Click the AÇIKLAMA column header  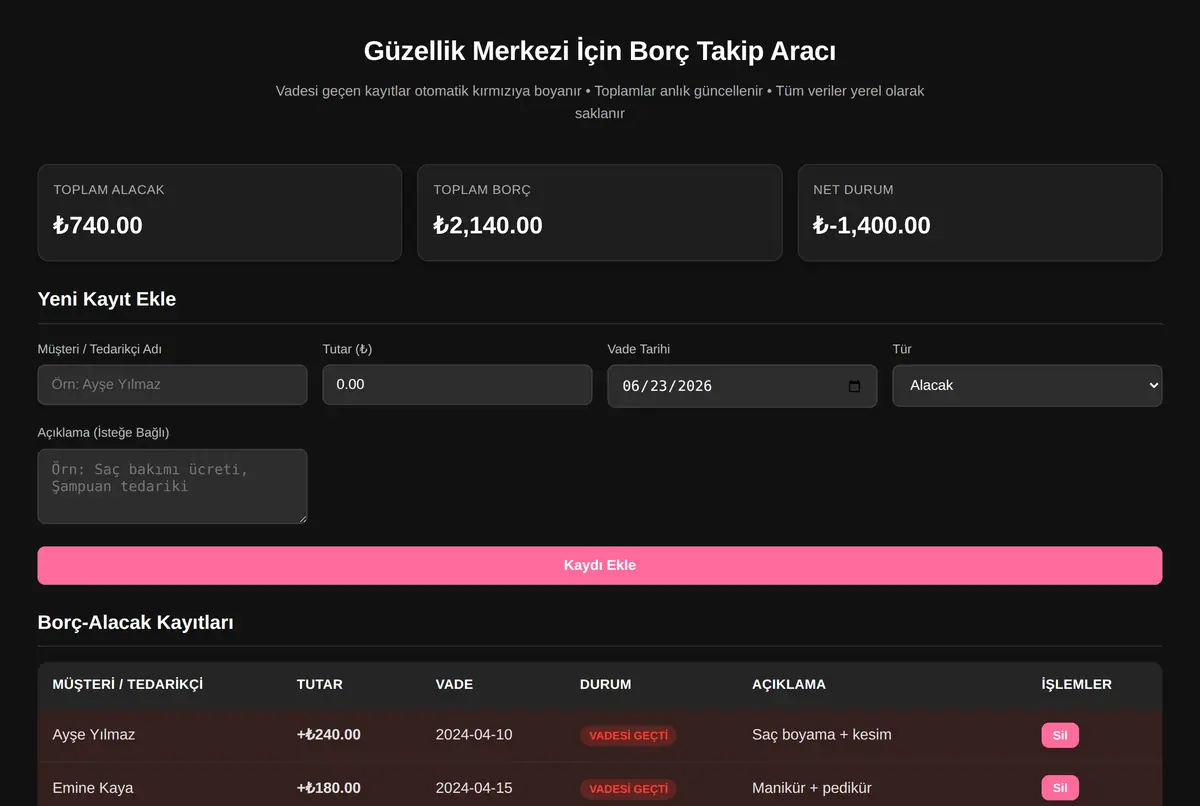pos(789,685)
